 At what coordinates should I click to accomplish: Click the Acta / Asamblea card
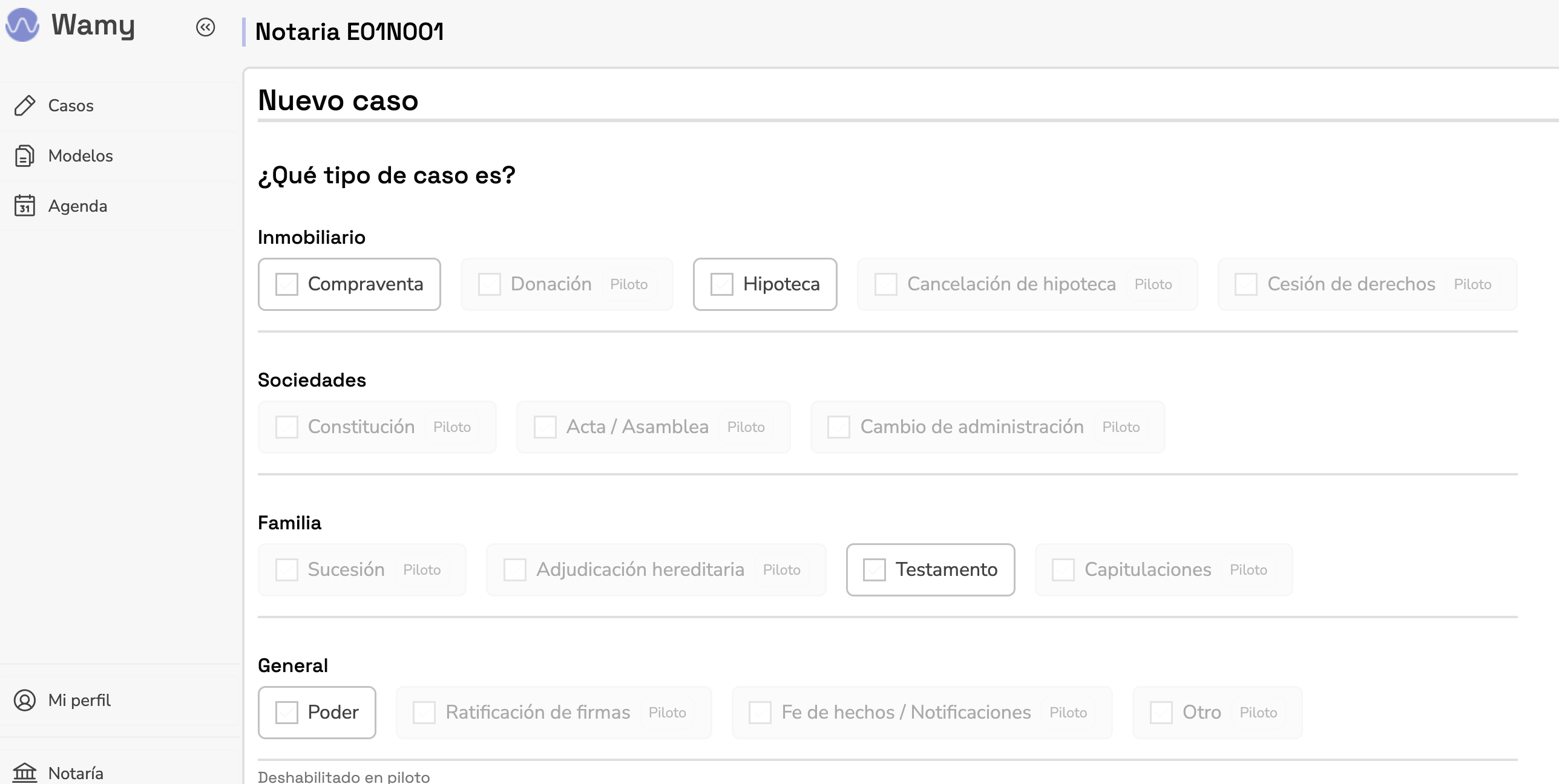(x=654, y=426)
